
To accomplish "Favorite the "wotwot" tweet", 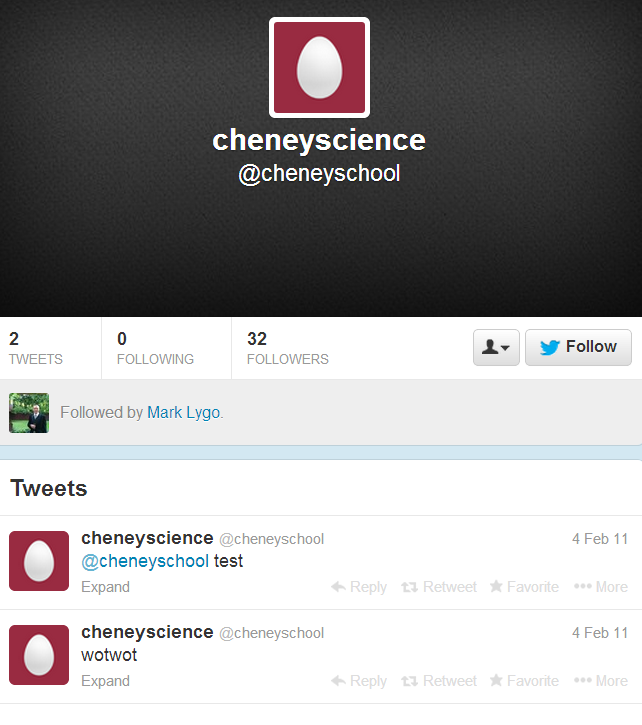I will pyautogui.click(x=524, y=681).
